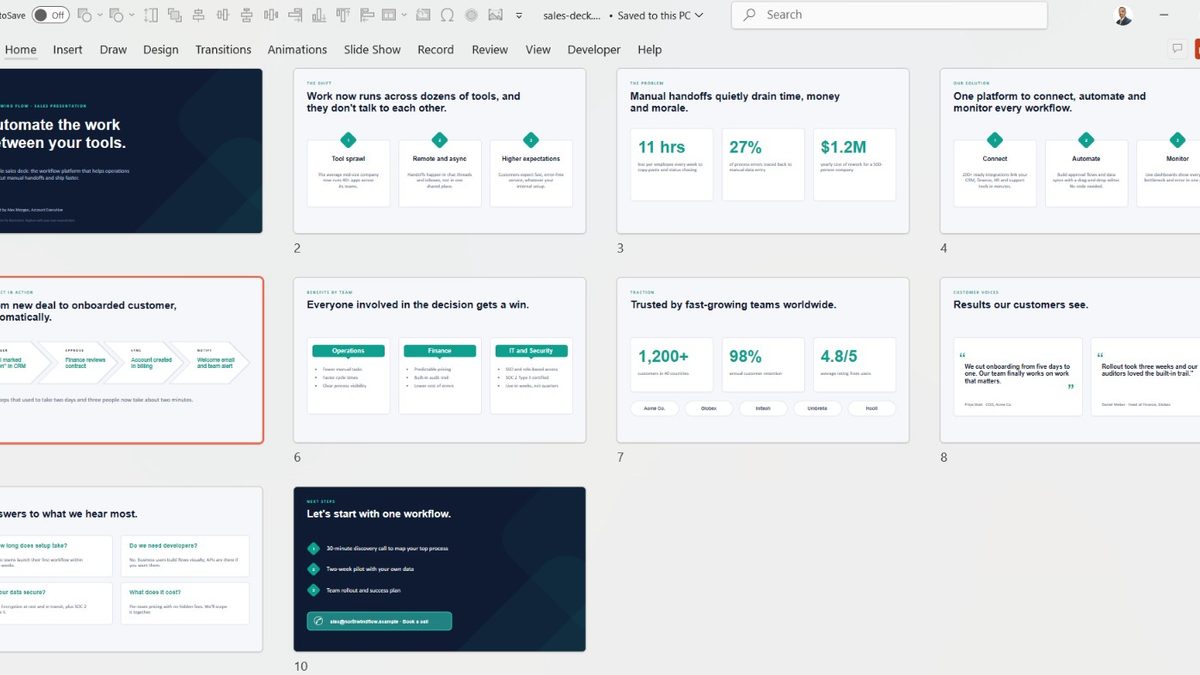Click the Align Right icon
The image size is (1200, 675).
[x=295, y=15]
